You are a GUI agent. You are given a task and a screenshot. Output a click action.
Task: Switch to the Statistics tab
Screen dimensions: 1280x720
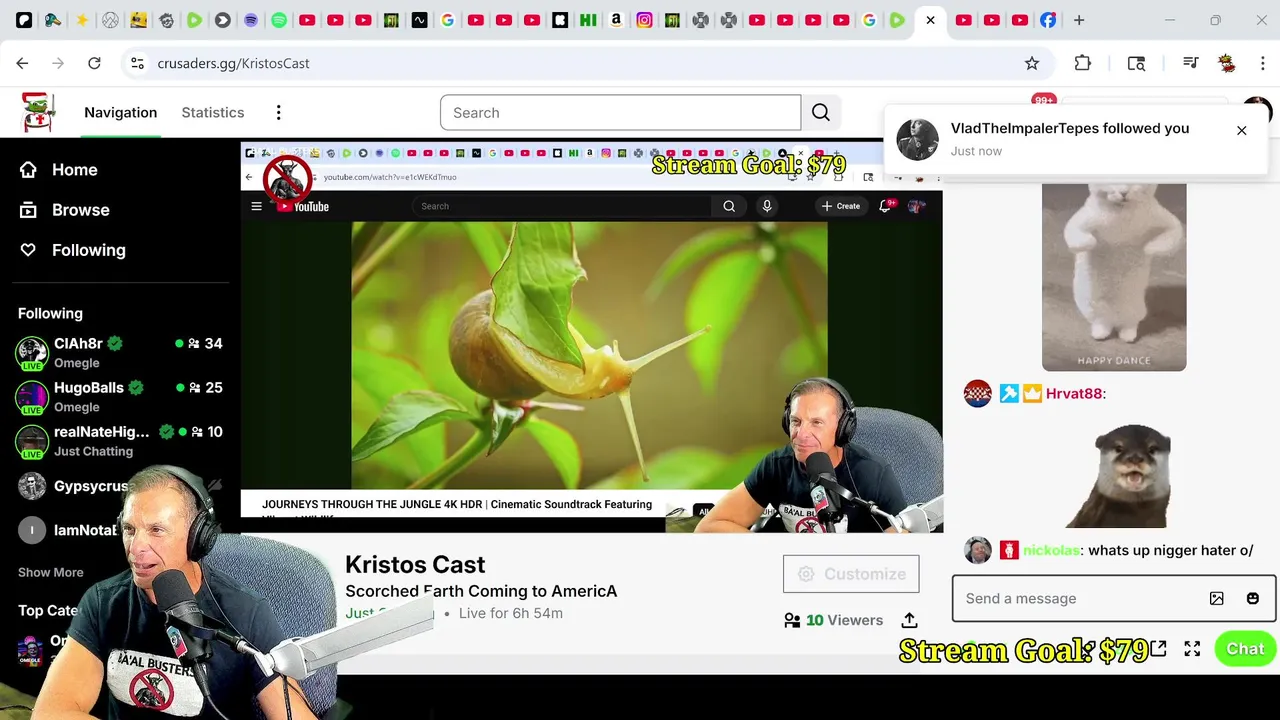pyautogui.click(x=212, y=112)
